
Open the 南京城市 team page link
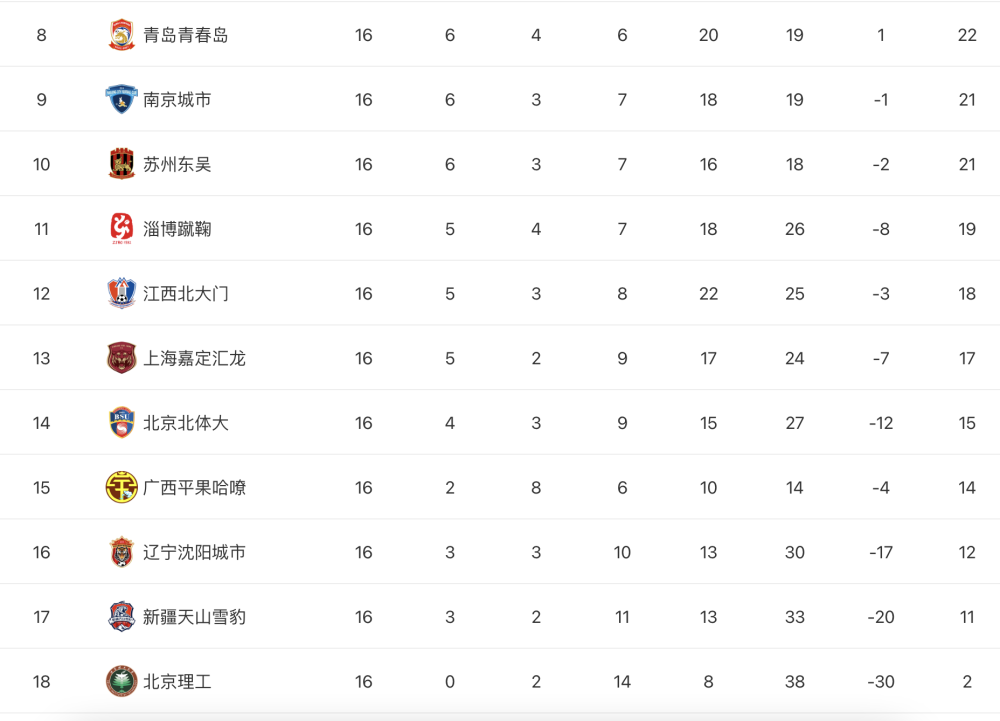tap(177, 99)
